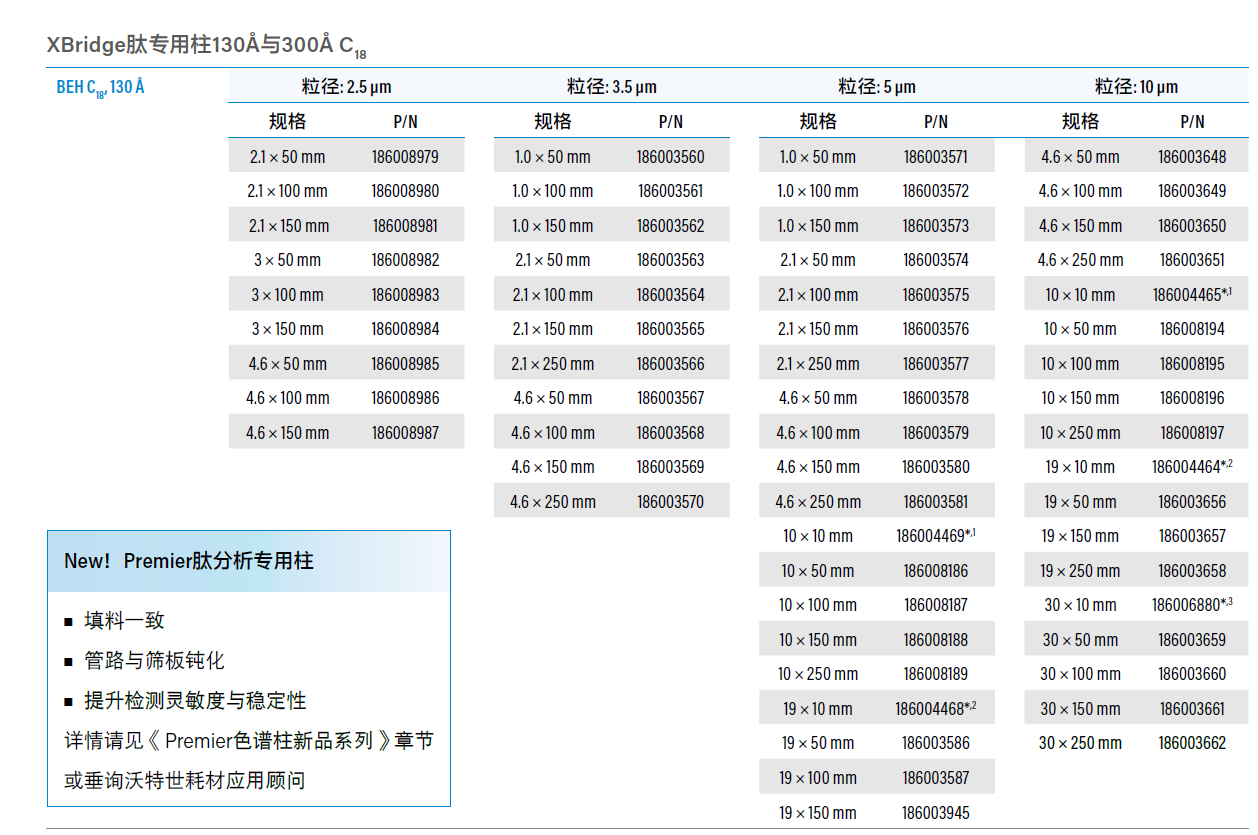Select the 提升检测灵敏度与稳定性 bullet point
The image size is (1258, 835).
click(x=195, y=701)
